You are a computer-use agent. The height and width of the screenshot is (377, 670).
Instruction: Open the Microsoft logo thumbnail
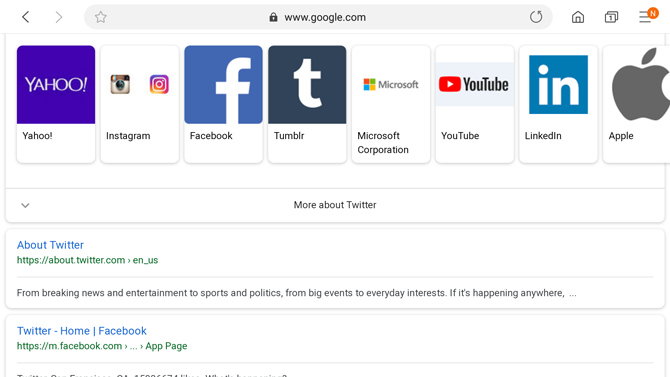tap(391, 85)
